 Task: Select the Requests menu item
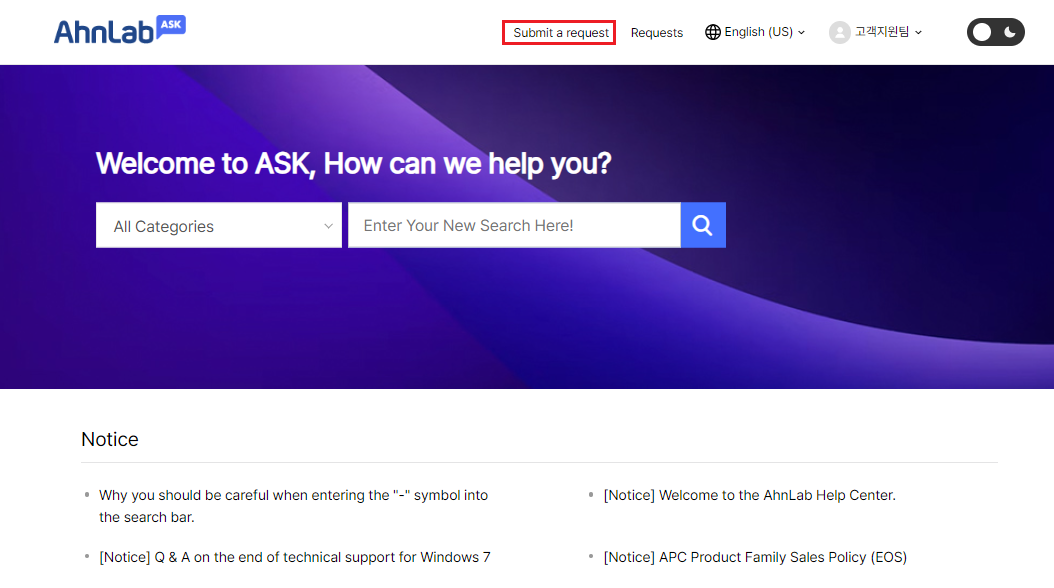click(656, 32)
